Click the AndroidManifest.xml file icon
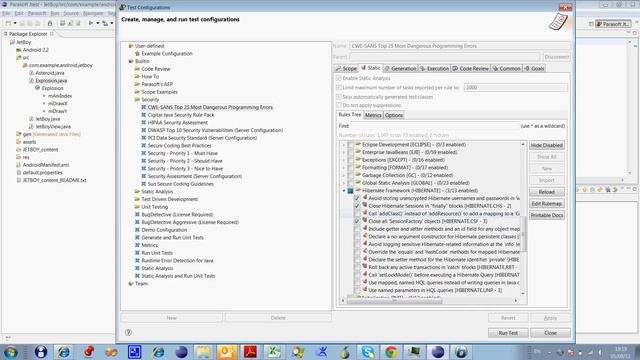640x360 pixels. point(18,165)
